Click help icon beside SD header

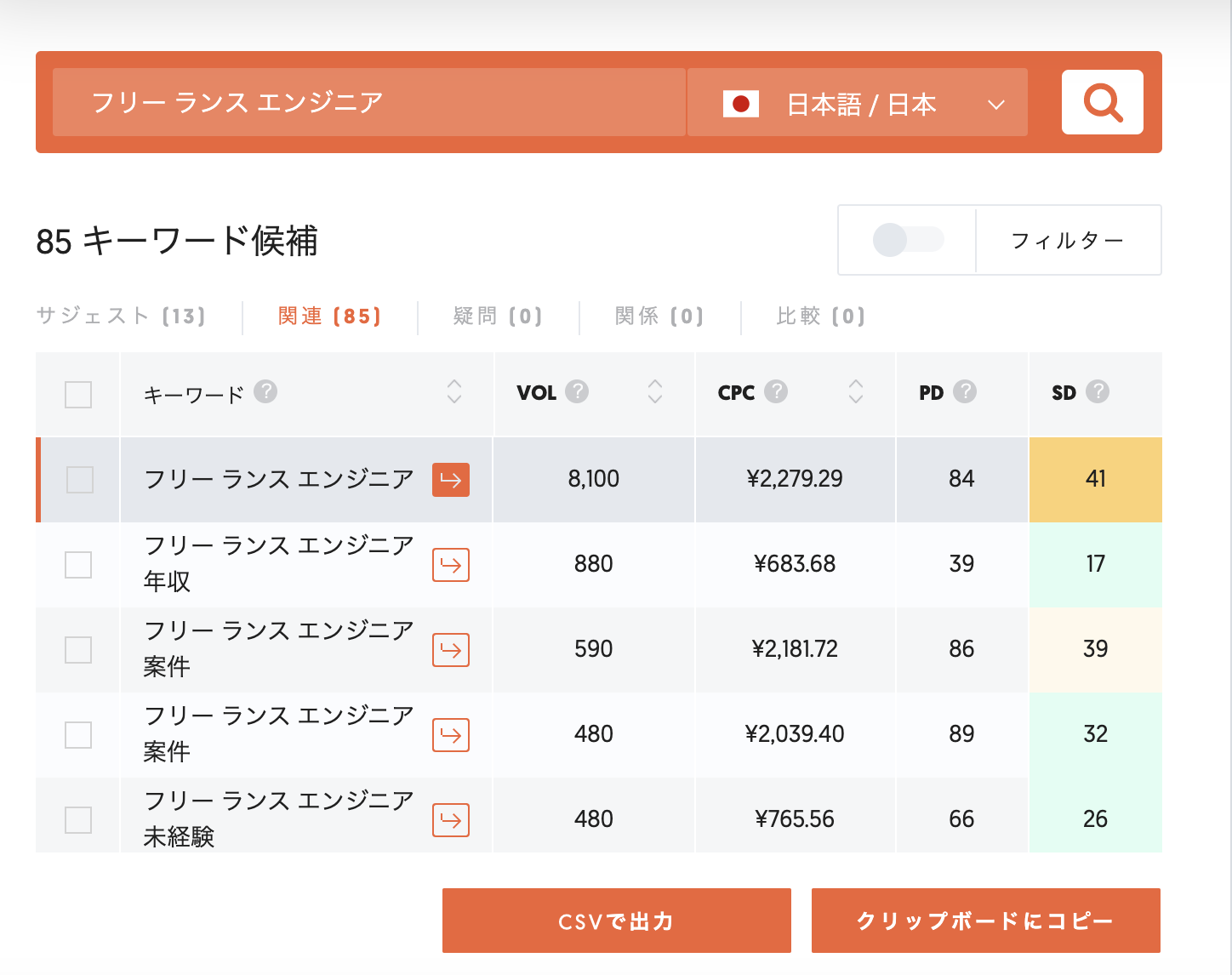(x=1098, y=392)
